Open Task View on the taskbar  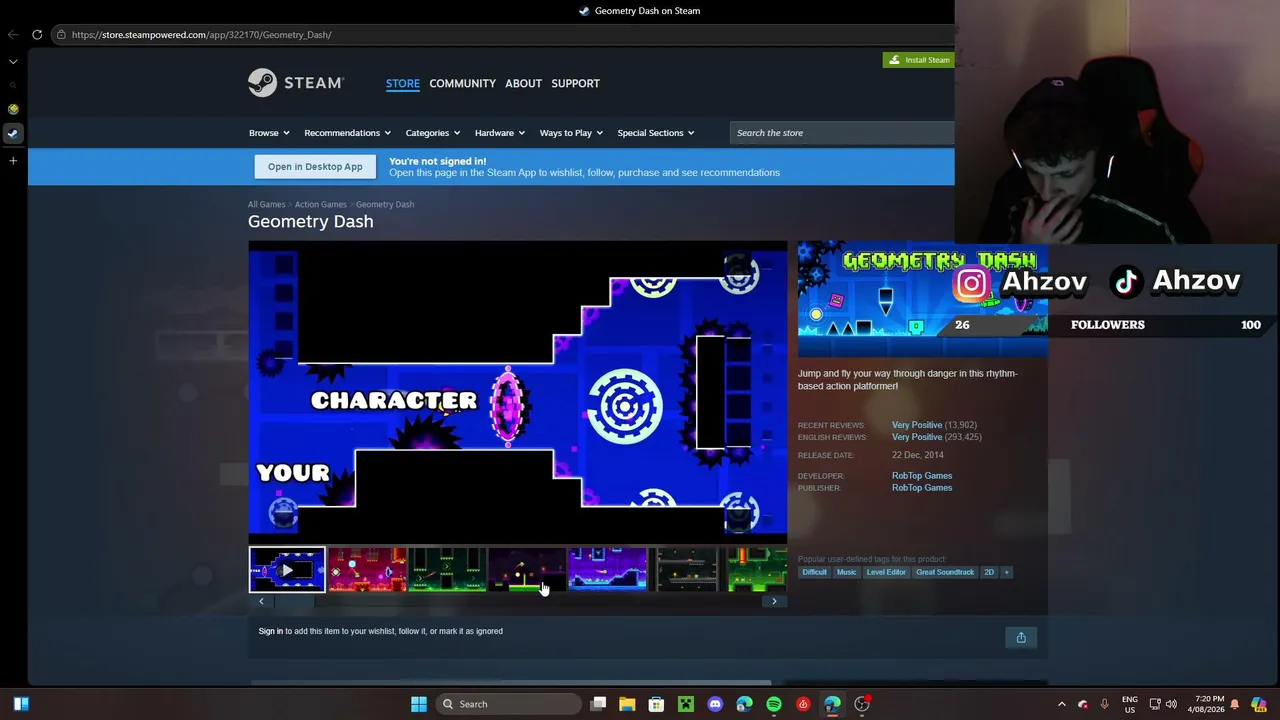point(598,704)
